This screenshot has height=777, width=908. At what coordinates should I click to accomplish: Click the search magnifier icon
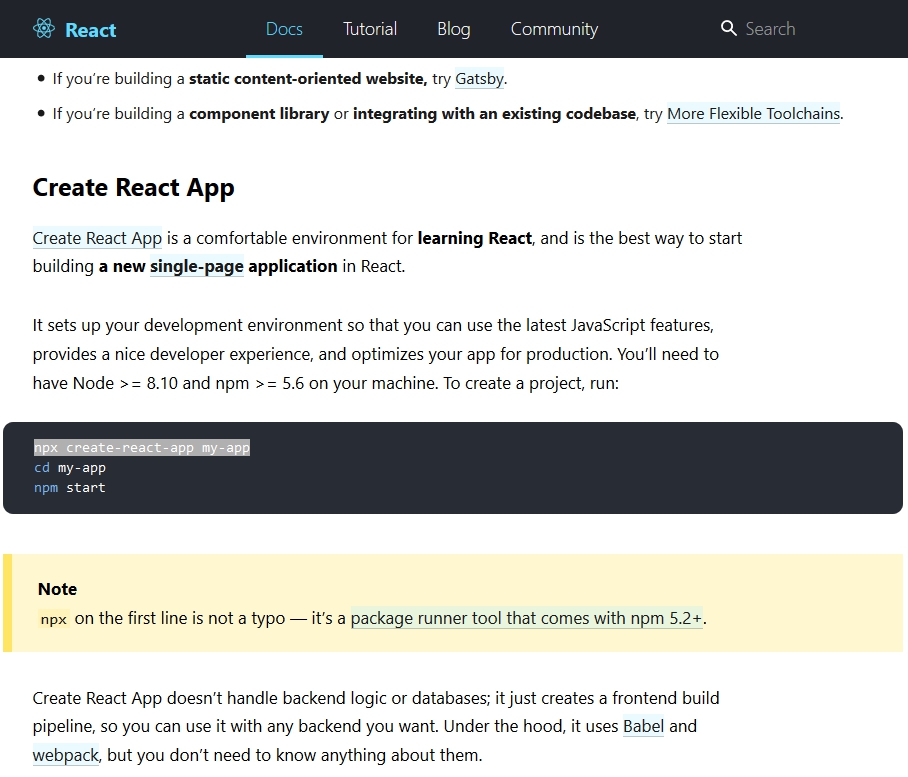click(x=728, y=28)
